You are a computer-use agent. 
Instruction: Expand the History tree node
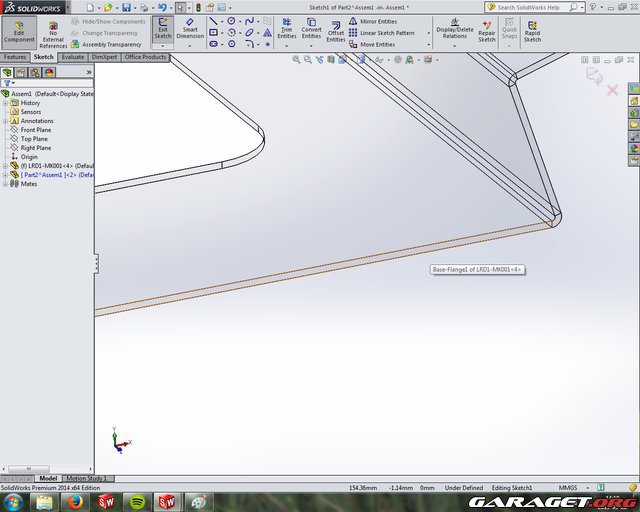coord(5,103)
